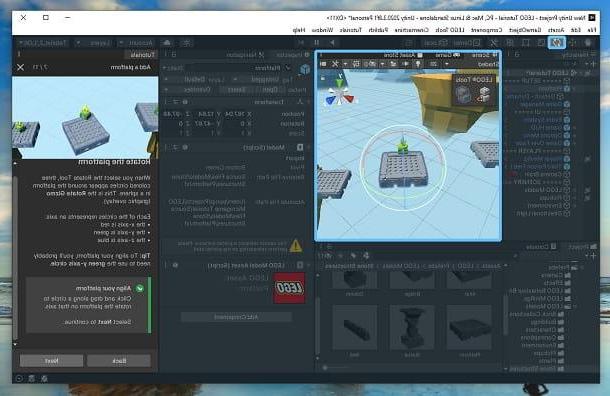Click the Next button in tutorial
Image resolution: width=610 pixels, height=396 pixels.
click(51, 361)
